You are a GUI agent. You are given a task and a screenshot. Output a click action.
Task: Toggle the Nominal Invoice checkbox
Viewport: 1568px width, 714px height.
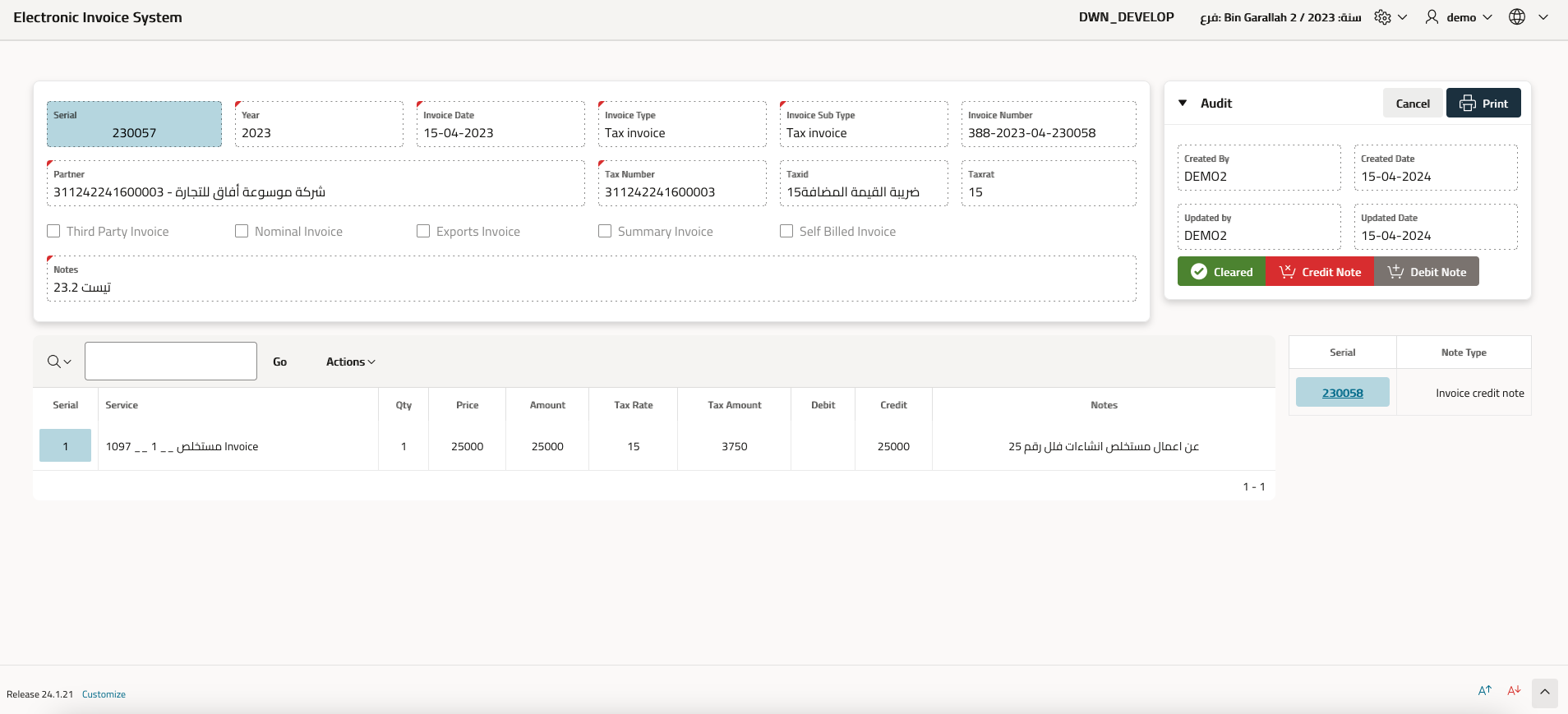tap(242, 232)
